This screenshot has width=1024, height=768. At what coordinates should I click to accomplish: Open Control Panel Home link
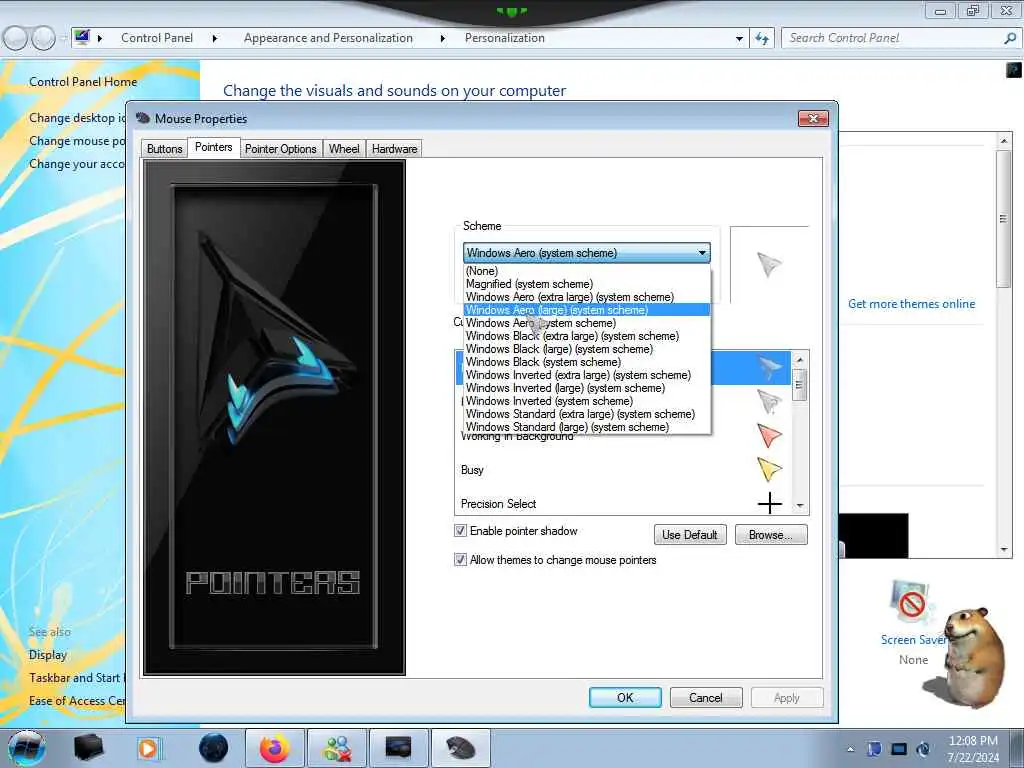point(83,82)
